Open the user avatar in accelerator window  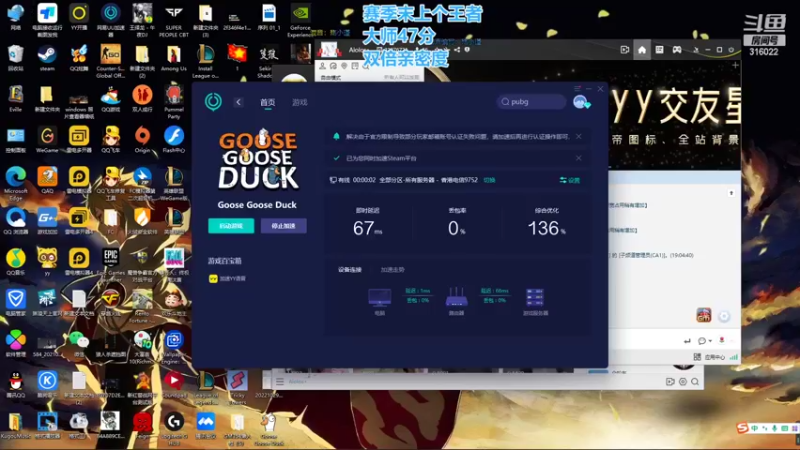tap(581, 102)
